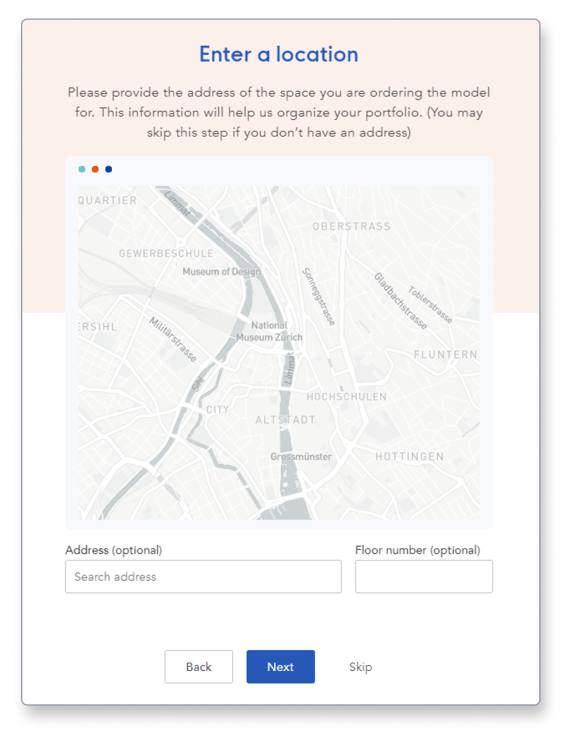Click the teal dot above the map
Image resolution: width=564 pixels, height=734 pixels.
82,169
